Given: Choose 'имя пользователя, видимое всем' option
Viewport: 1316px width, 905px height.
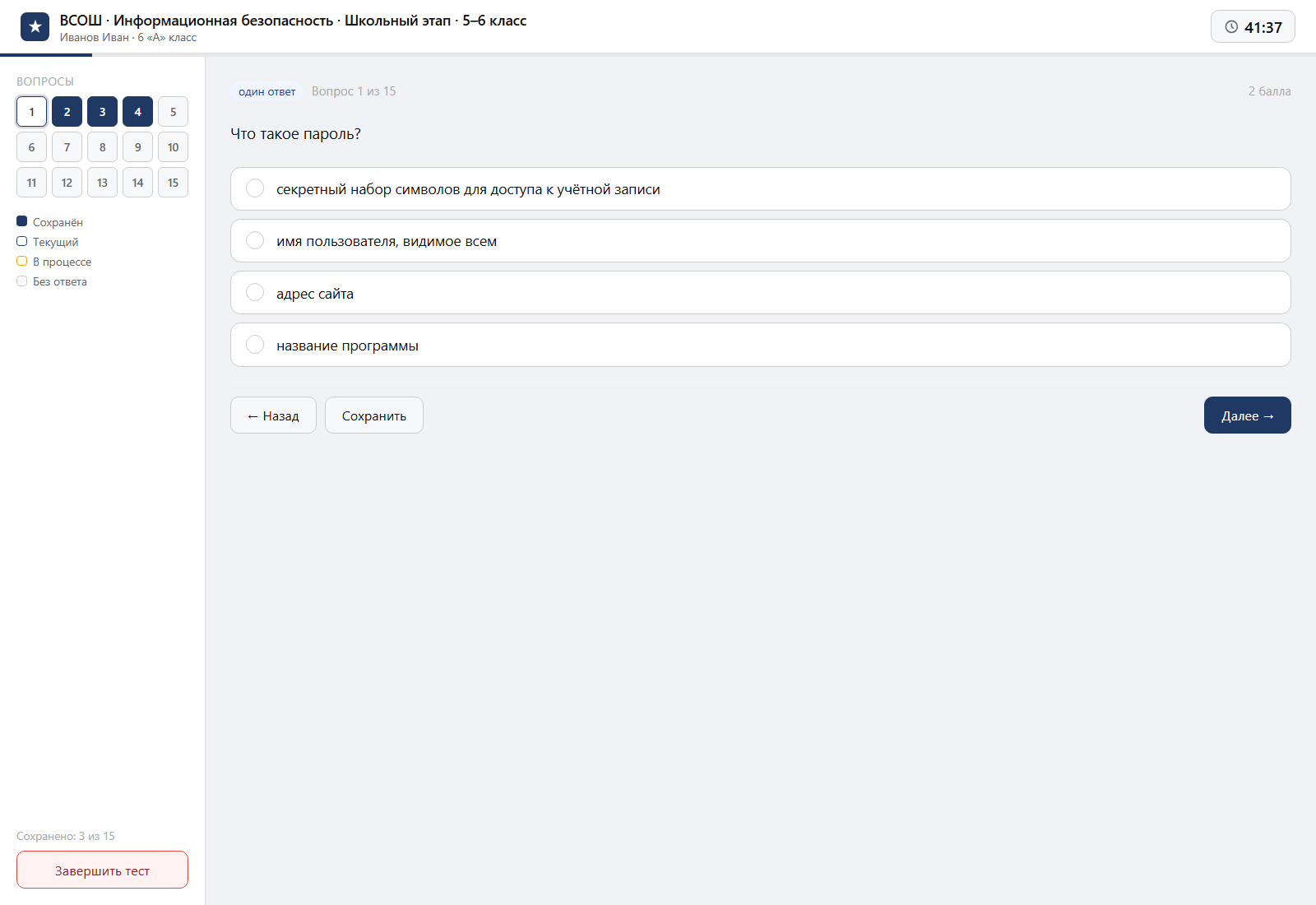Looking at the screenshot, I should 760,241.
